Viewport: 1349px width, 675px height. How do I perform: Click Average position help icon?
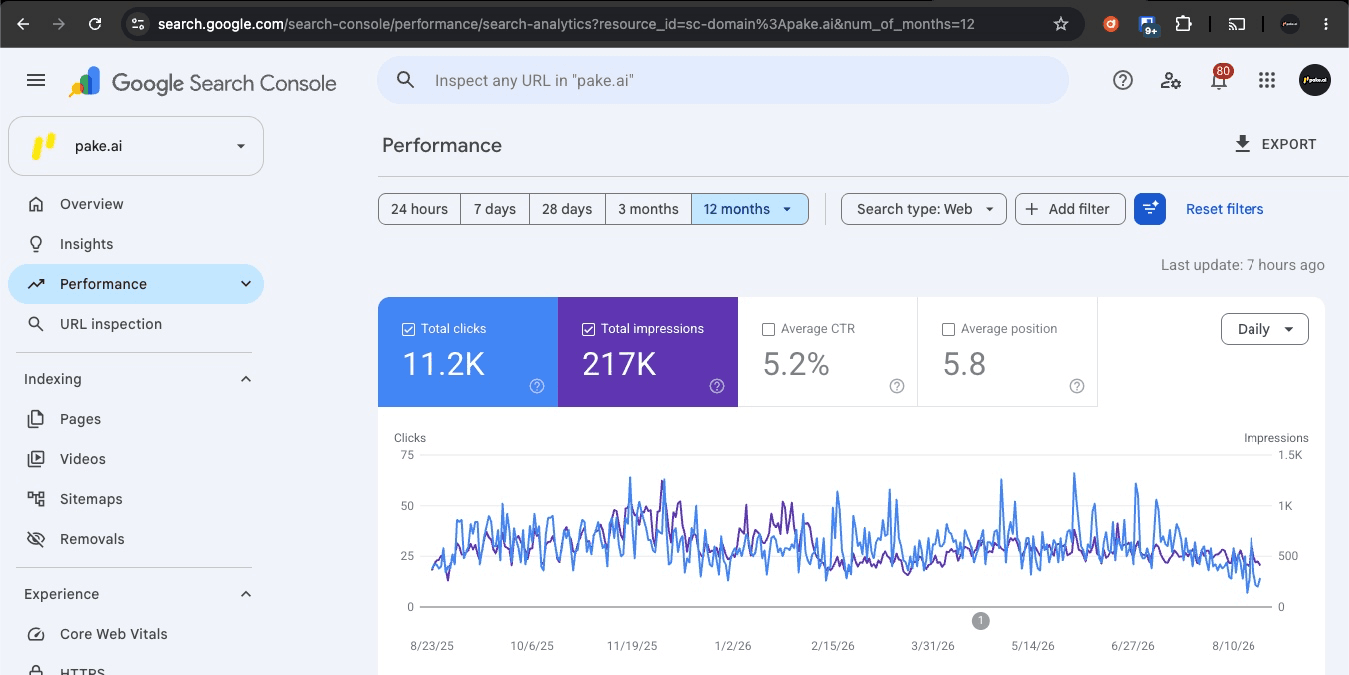(1077, 386)
